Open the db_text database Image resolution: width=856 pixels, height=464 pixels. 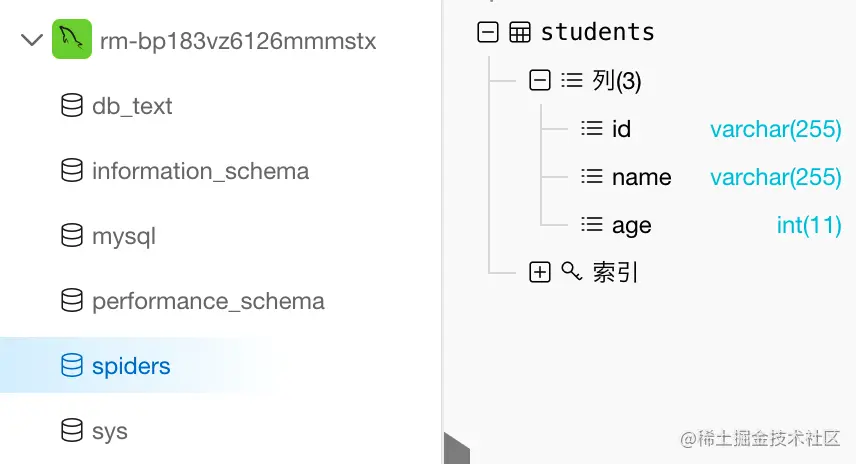click(132, 106)
